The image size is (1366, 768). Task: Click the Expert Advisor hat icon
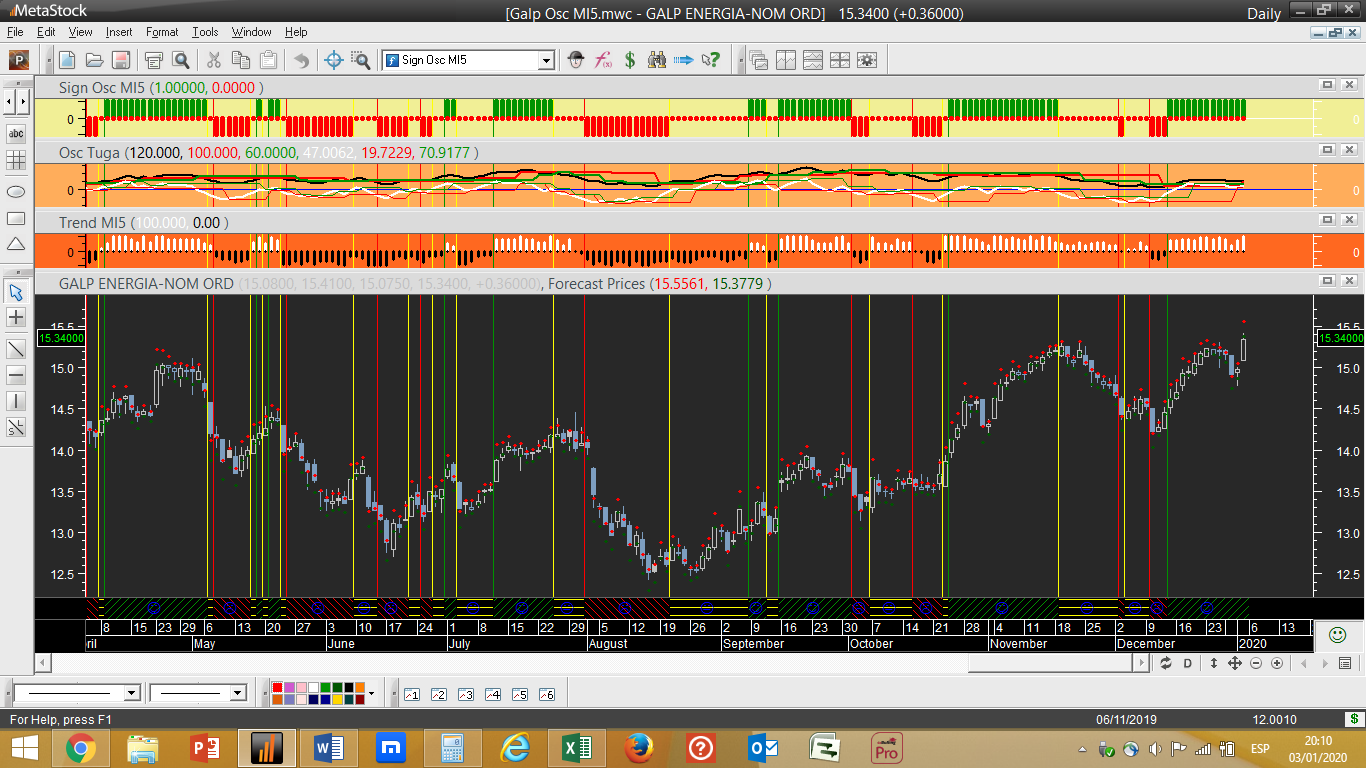[576, 60]
